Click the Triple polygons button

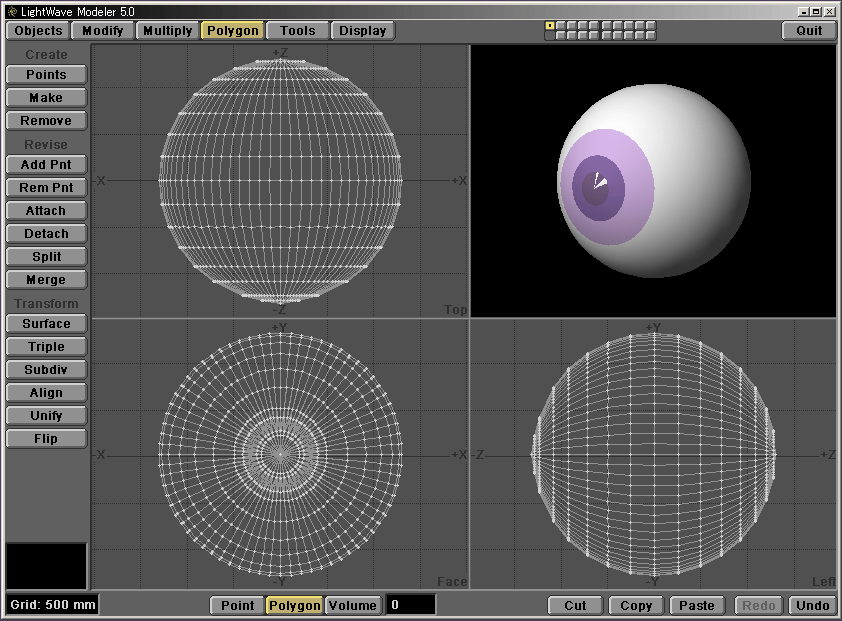[46, 347]
